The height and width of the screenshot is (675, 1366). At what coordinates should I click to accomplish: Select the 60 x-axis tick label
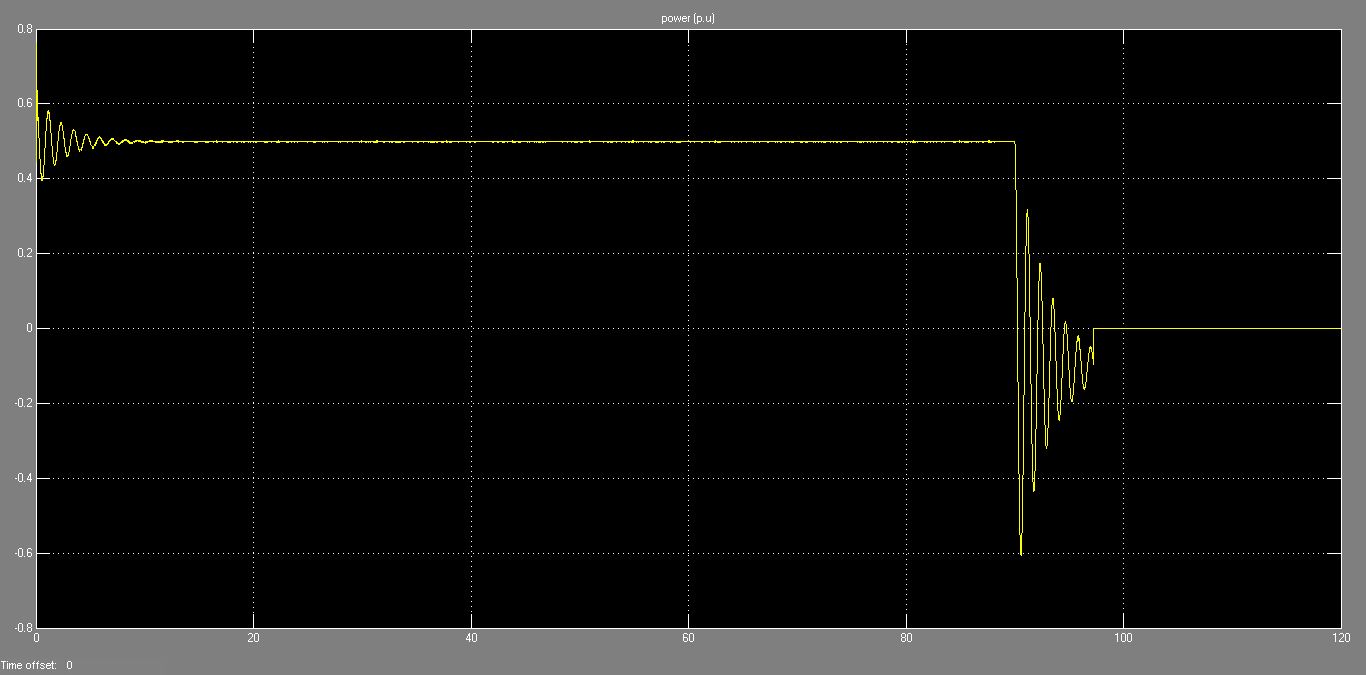pyautogui.click(x=688, y=638)
